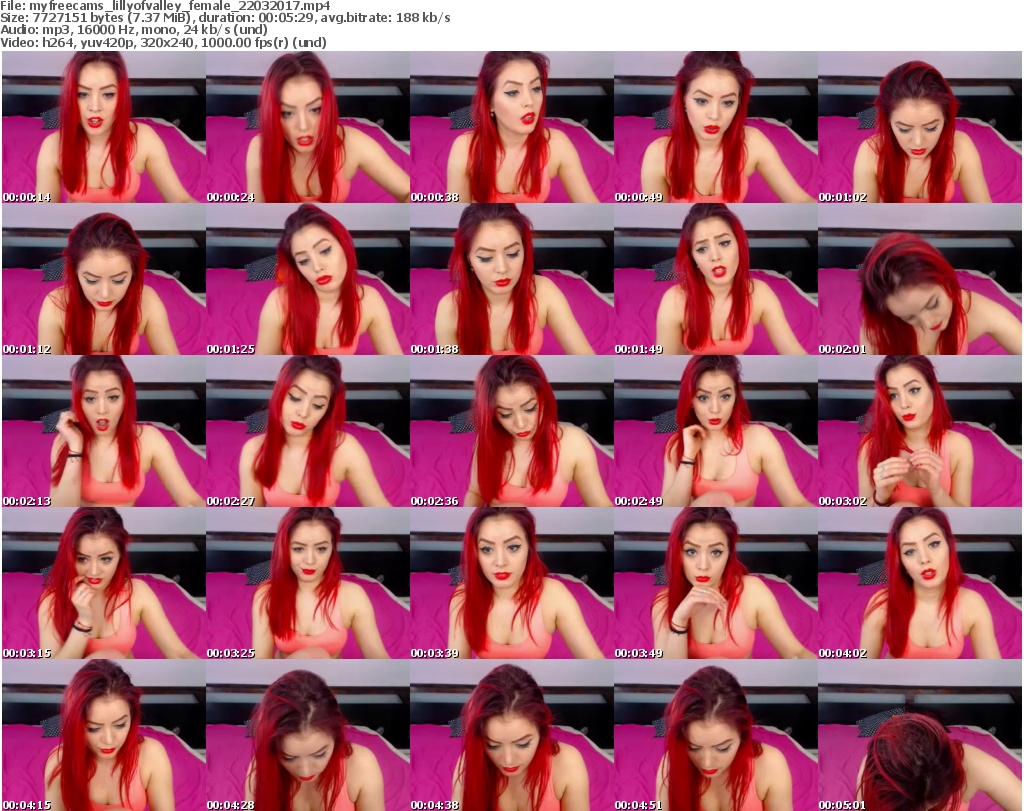Pick the frame timestamped 00:03:02
This screenshot has width=1024, height=811.
click(x=920, y=432)
